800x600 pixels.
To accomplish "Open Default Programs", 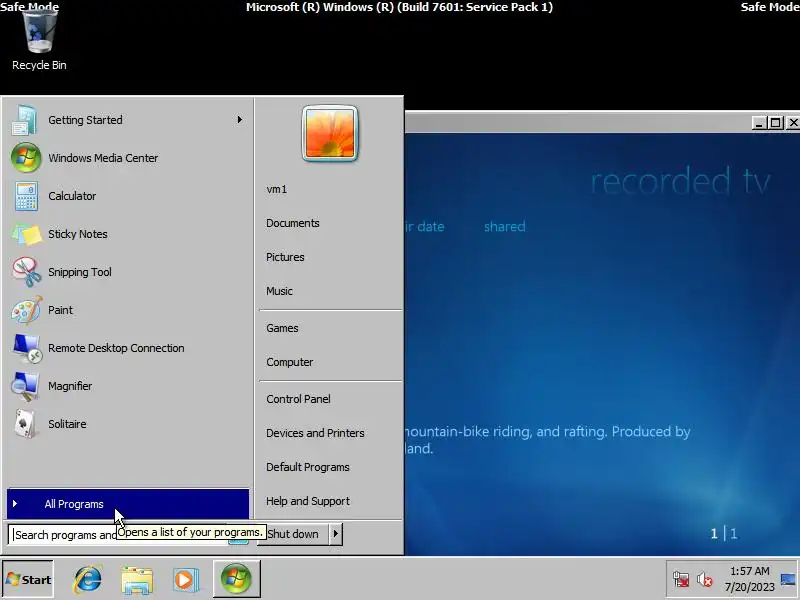I will pos(308,467).
